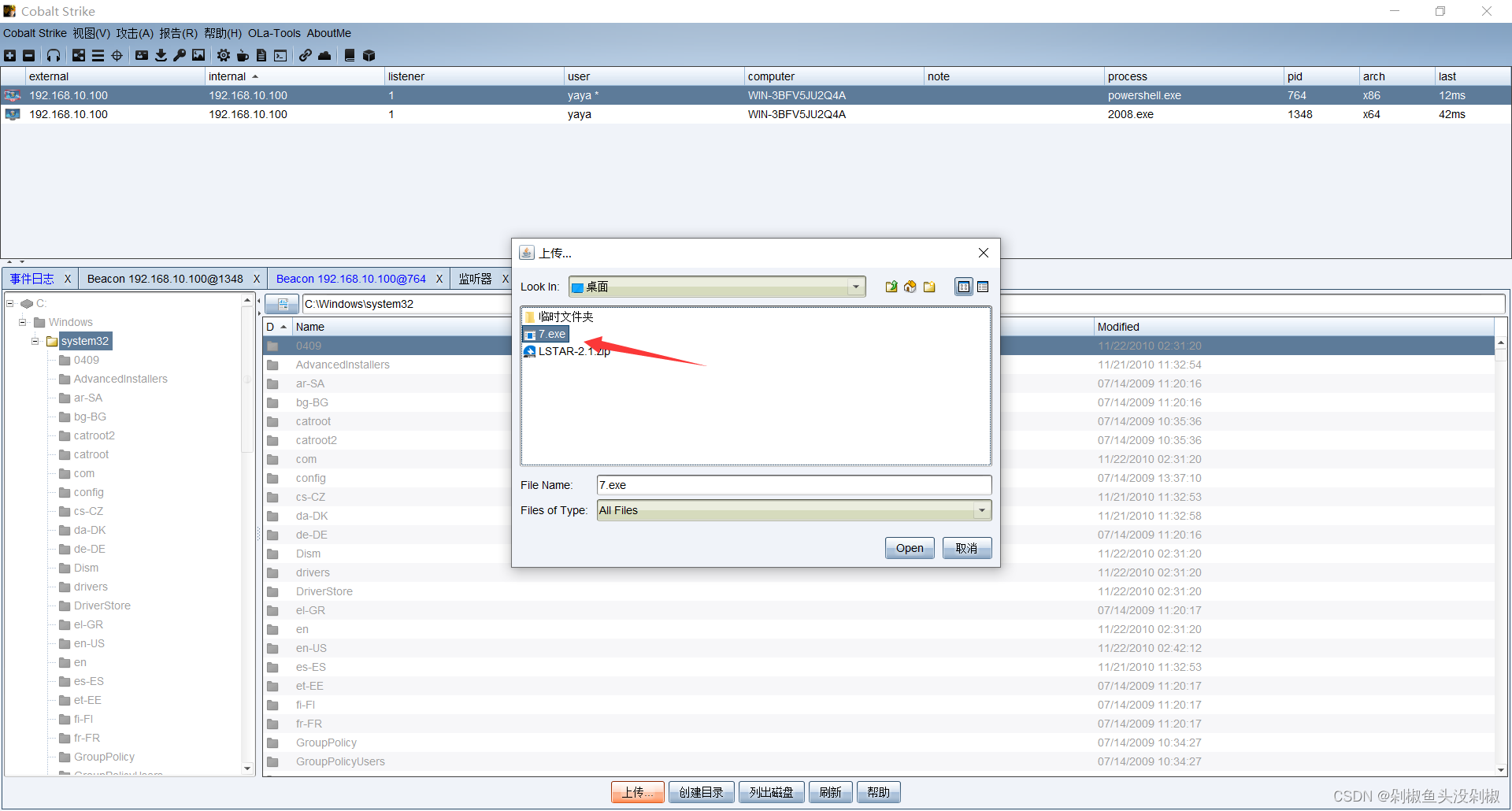Click GroupPolicyUsers in file list
This screenshot has width=1512, height=811.
click(x=340, y=761)
